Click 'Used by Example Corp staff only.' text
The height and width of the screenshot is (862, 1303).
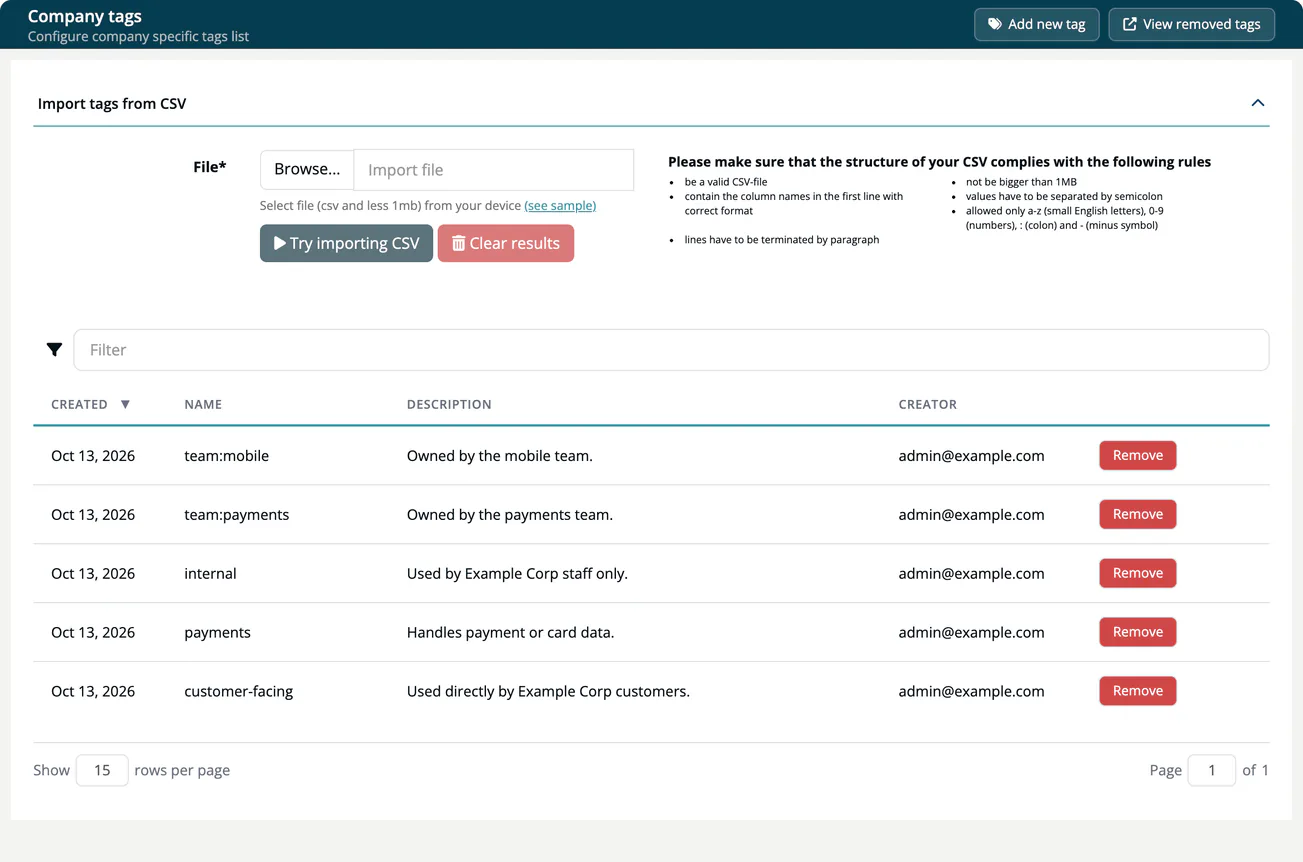[x=517, y=574]
